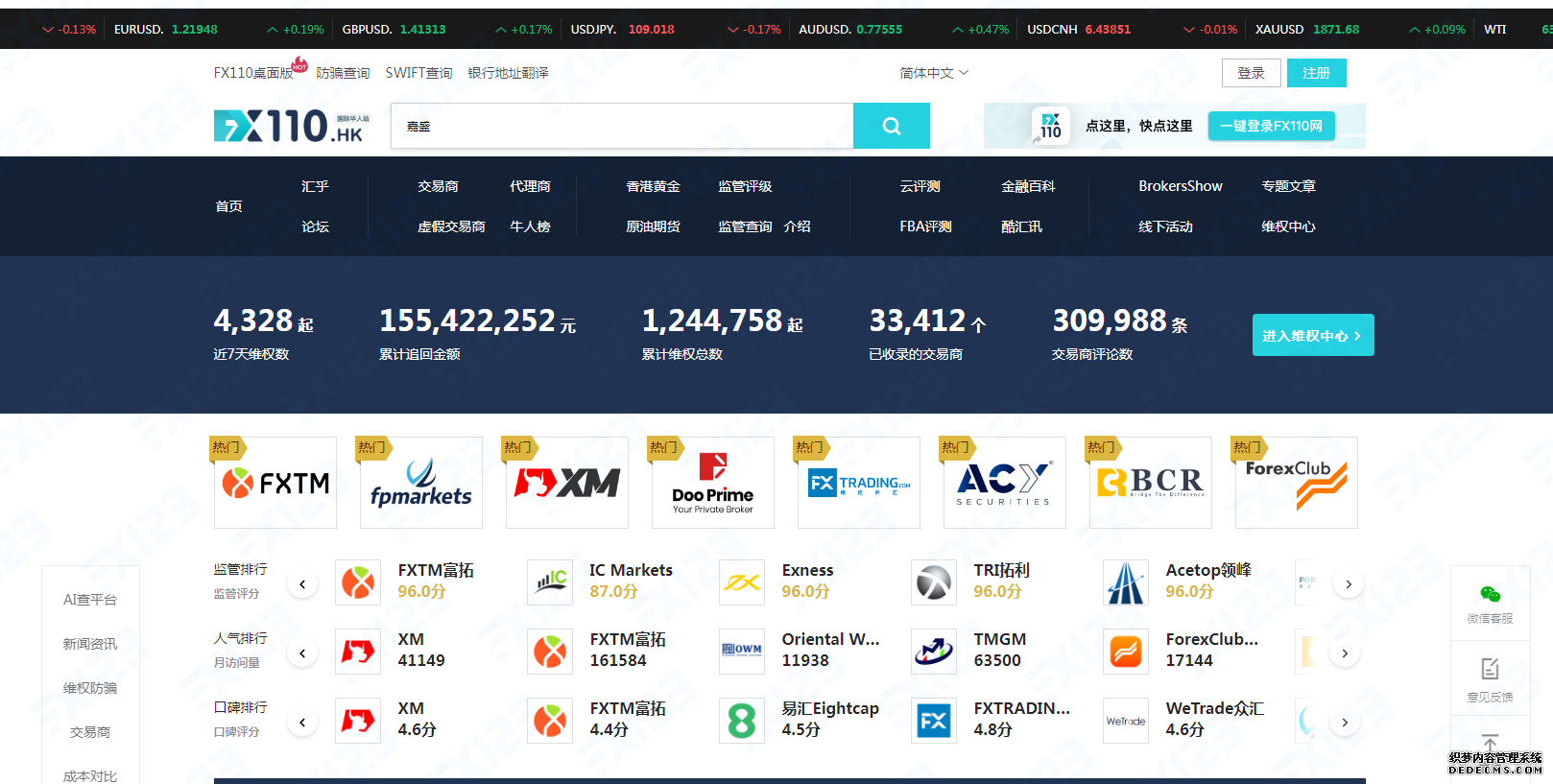Click the 注册 button
This screenshot has height=784, width=1553.
1316,73
